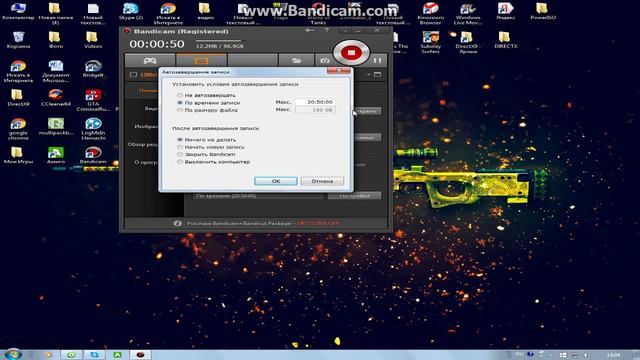Image resolution: width=640 pixels, height=360 pixels.
Task: Click the Отмена cancel button
Action: click(x=322, y=181)
